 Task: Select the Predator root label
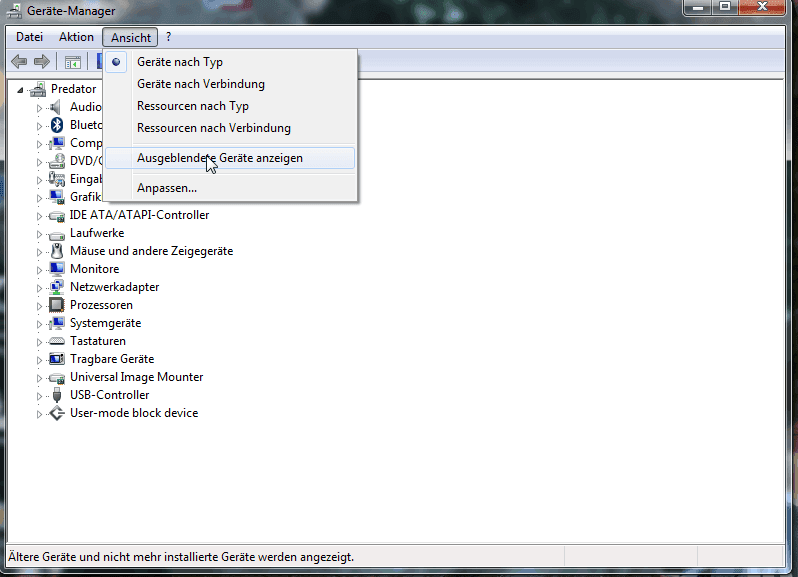coord(73,89)
